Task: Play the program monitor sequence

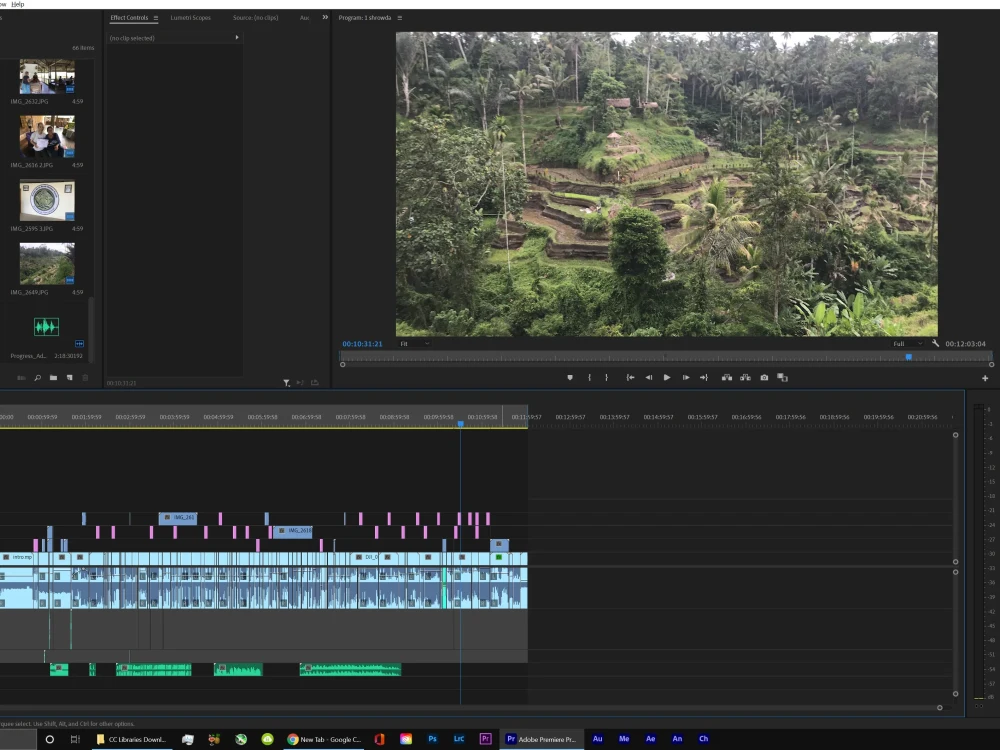Action: pyautogui.click(x=666, y=378)
